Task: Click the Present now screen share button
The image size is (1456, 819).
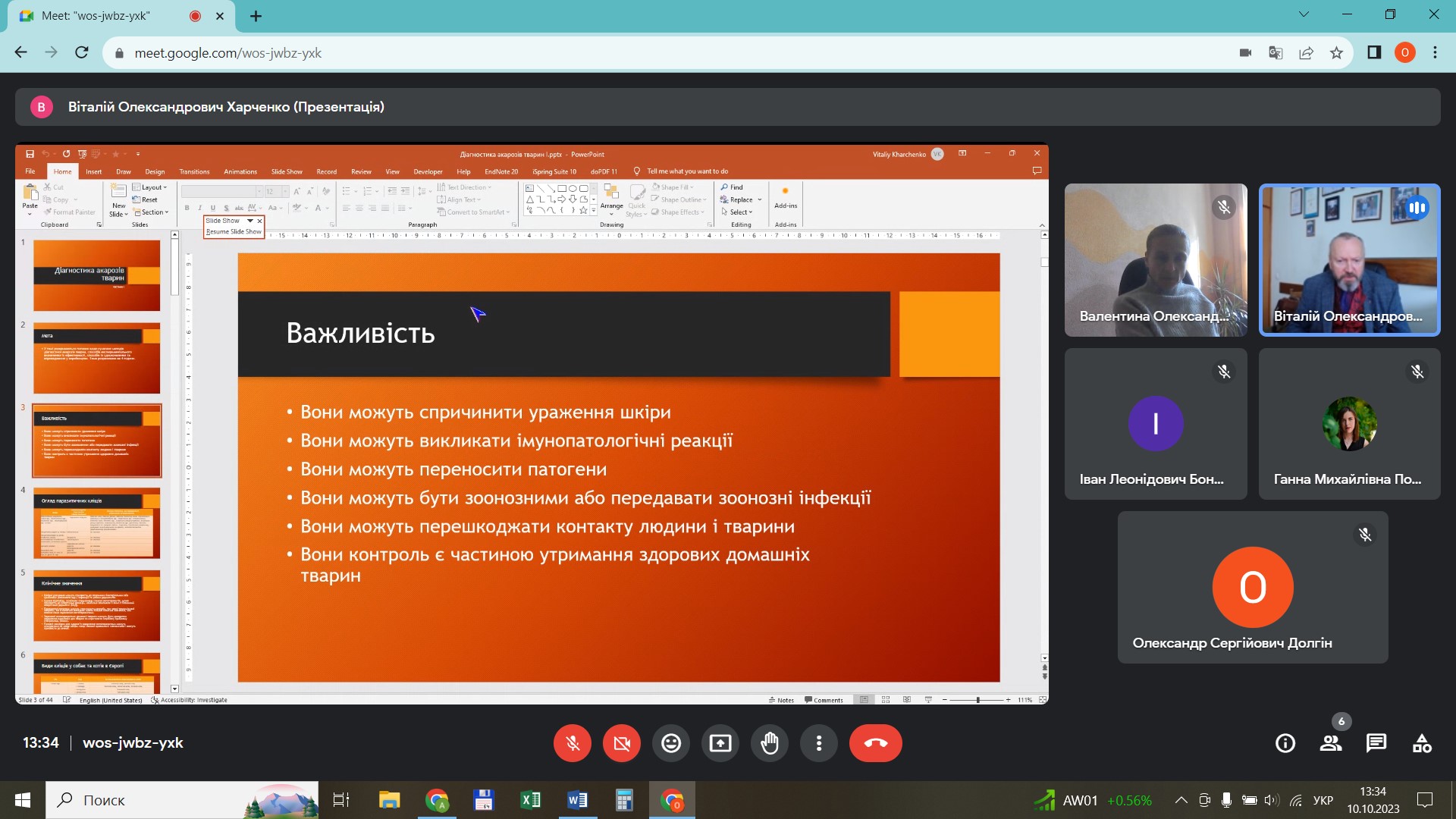Action: coord(720,743)
